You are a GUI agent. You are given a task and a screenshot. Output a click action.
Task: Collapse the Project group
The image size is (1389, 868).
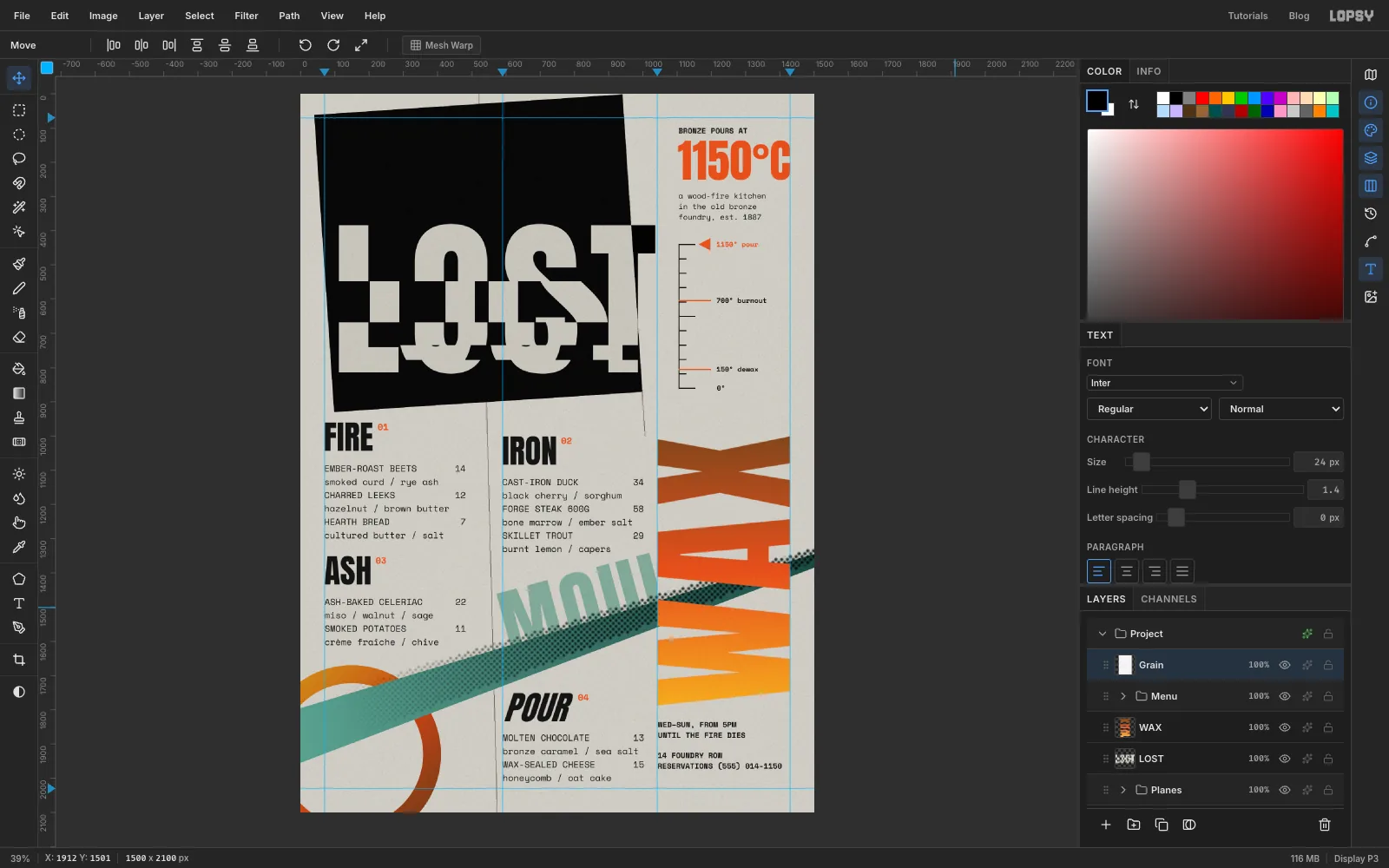click(x=1103, y=634)
